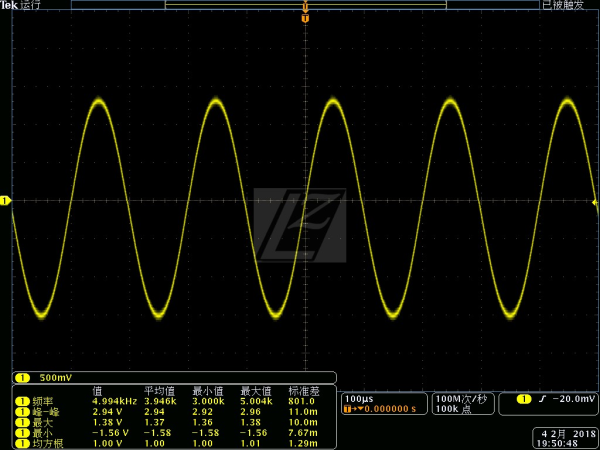
Task: Click the channel 1 badge beside 频率
Action: 23,401
